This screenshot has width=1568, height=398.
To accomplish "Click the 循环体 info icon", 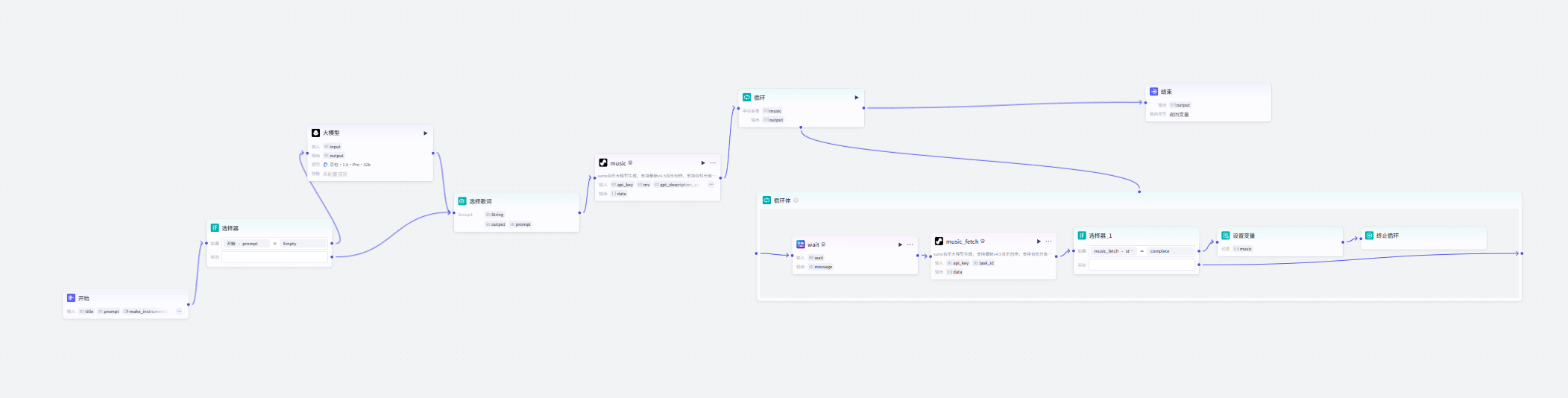I will point(796,200).
